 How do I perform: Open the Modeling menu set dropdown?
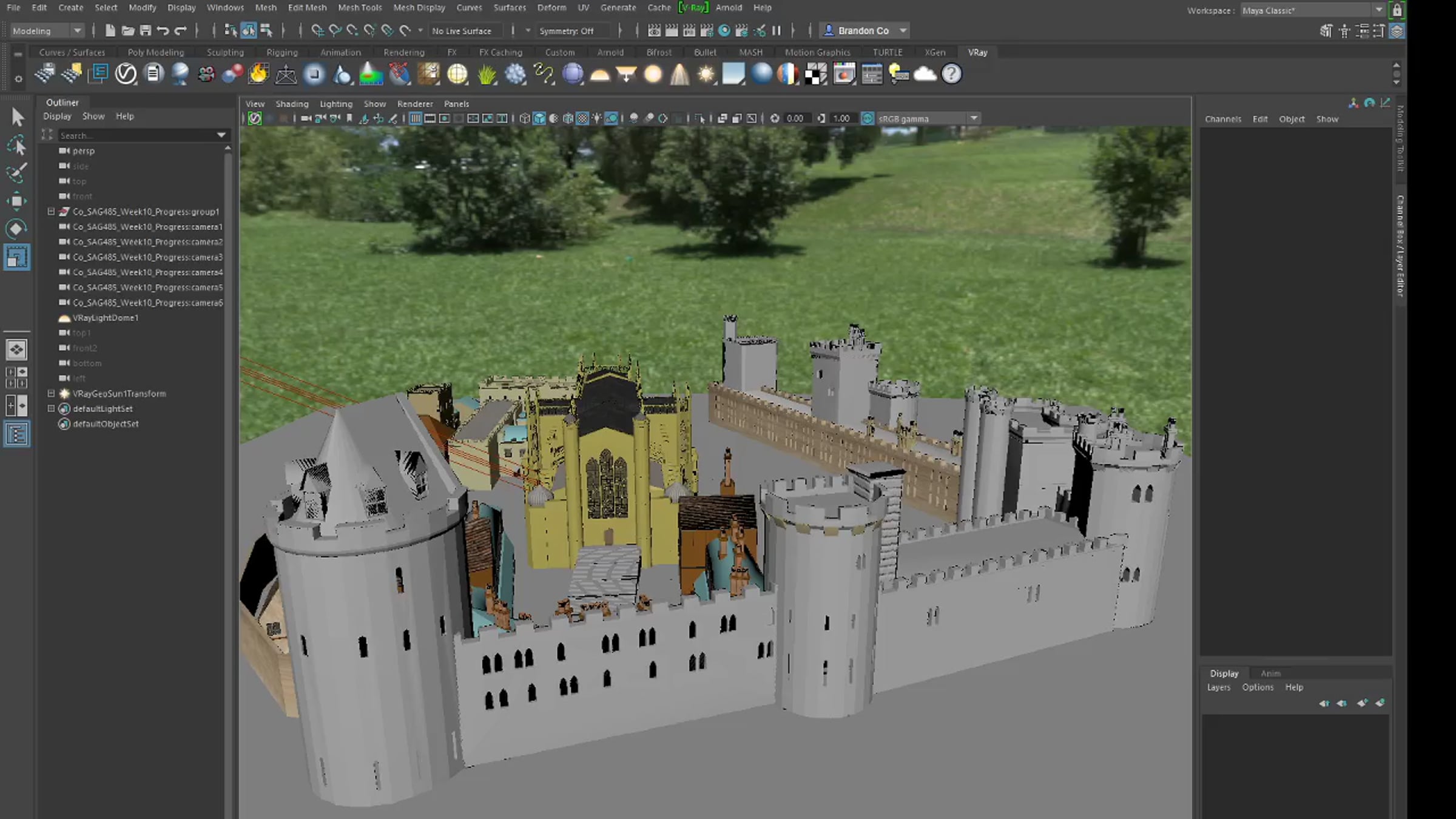47,31
